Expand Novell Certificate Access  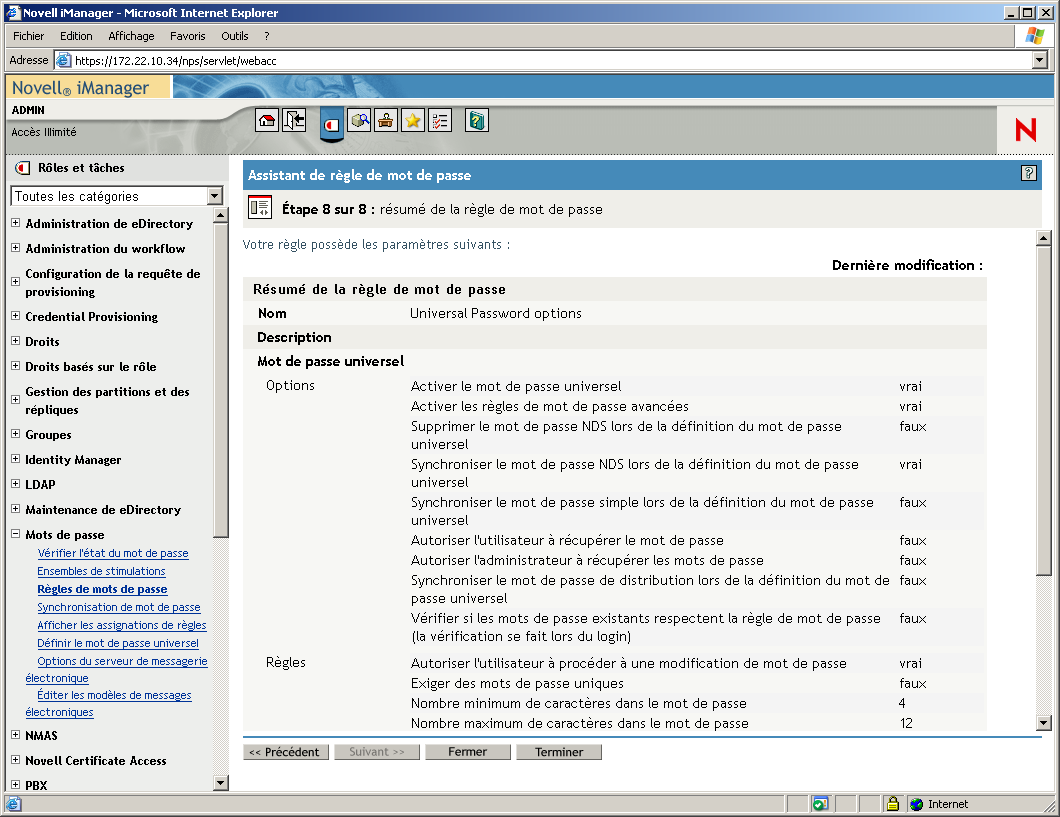(x=16, y=760)
